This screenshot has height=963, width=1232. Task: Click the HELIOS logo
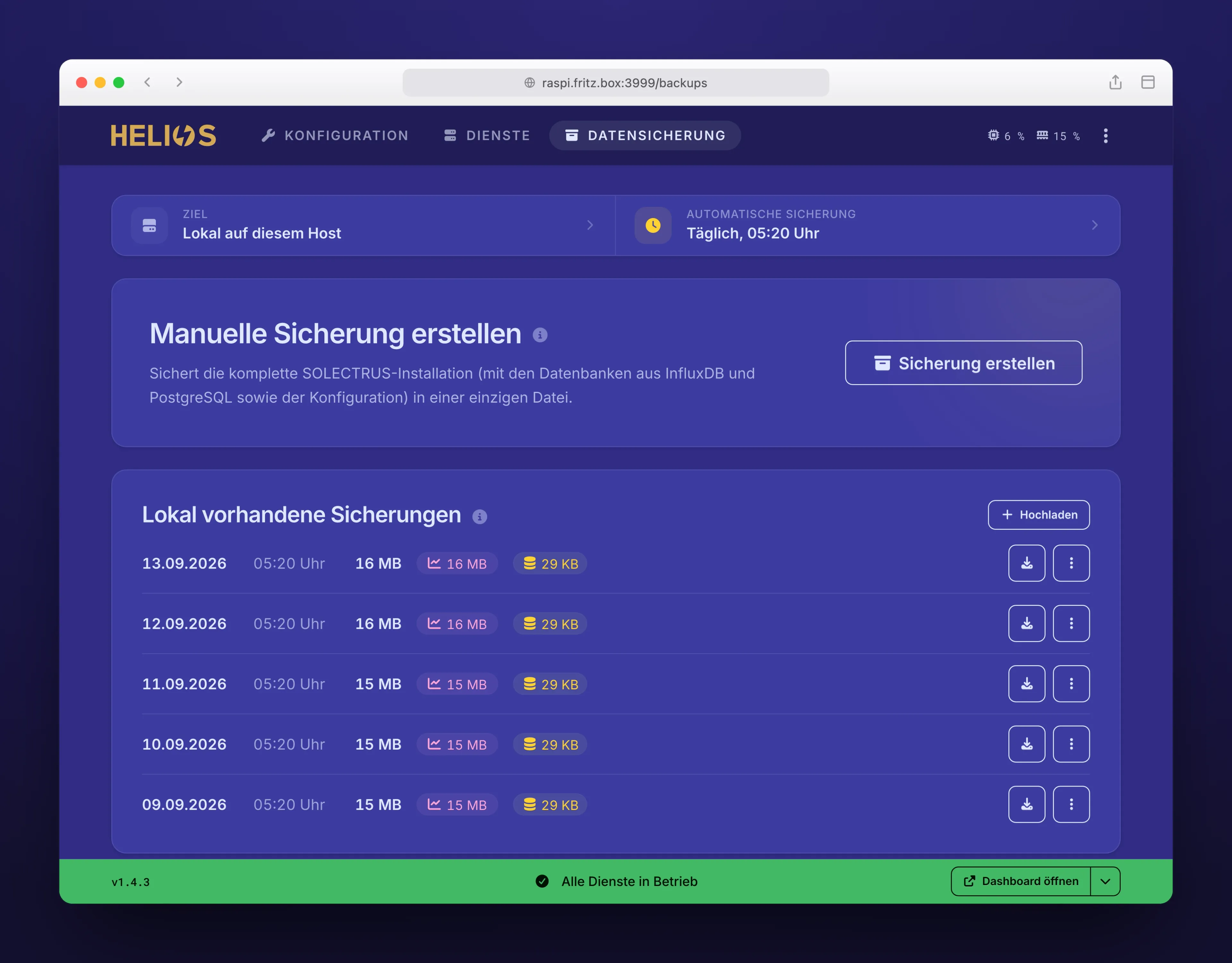164,135
